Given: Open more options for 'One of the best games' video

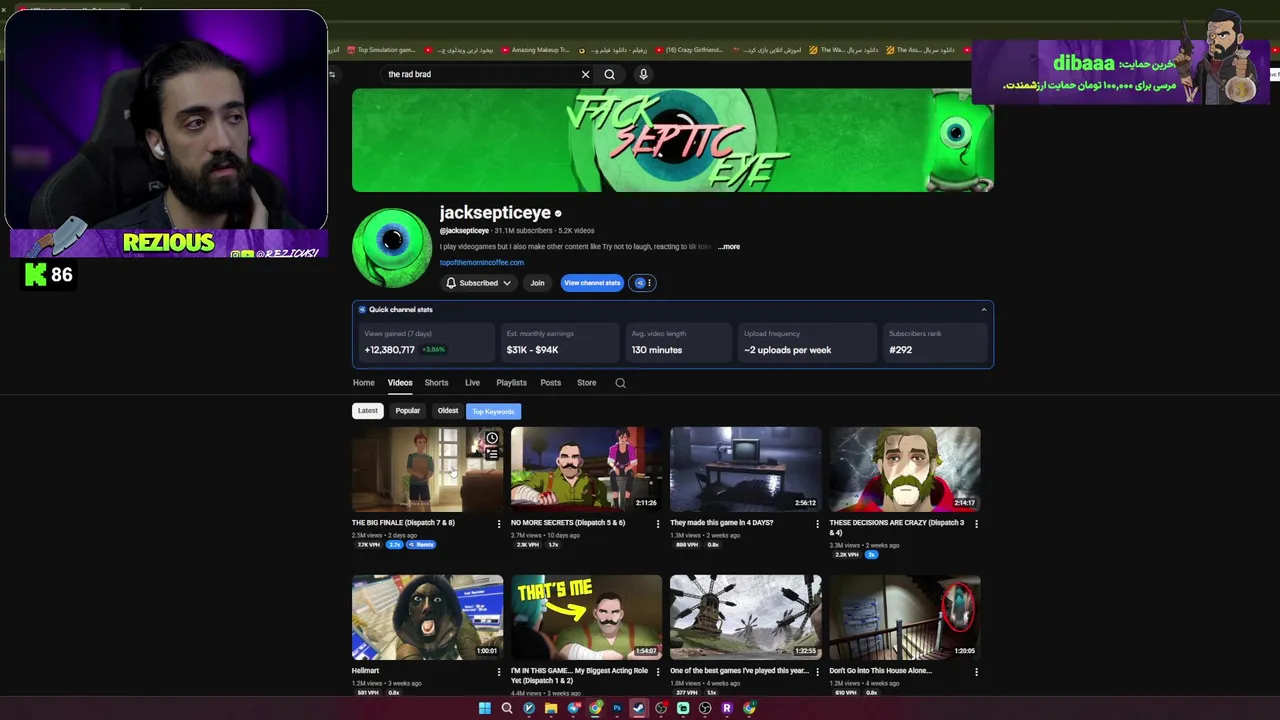Looking at the screenshot, I should [817, 672].
